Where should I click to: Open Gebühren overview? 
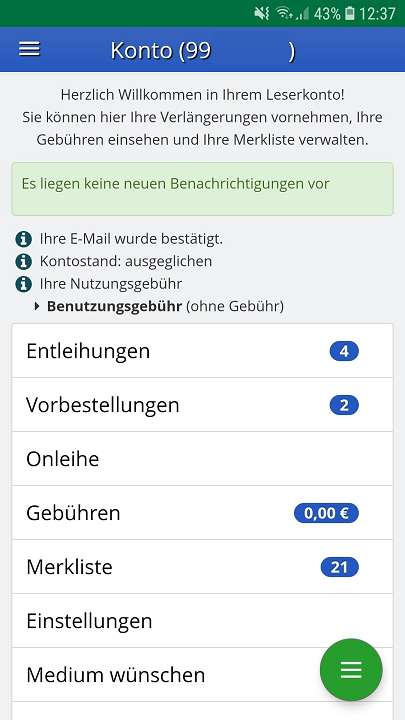202,513
